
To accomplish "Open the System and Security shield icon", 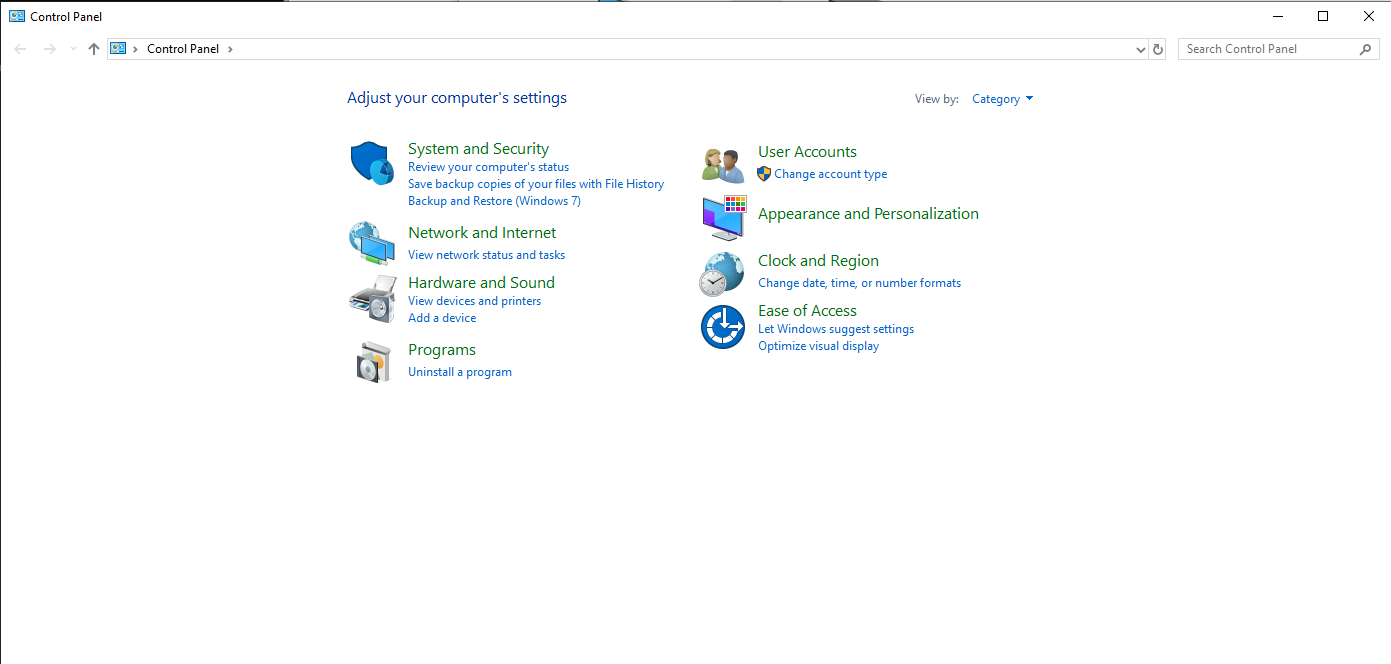I will (x=371, y=163).
